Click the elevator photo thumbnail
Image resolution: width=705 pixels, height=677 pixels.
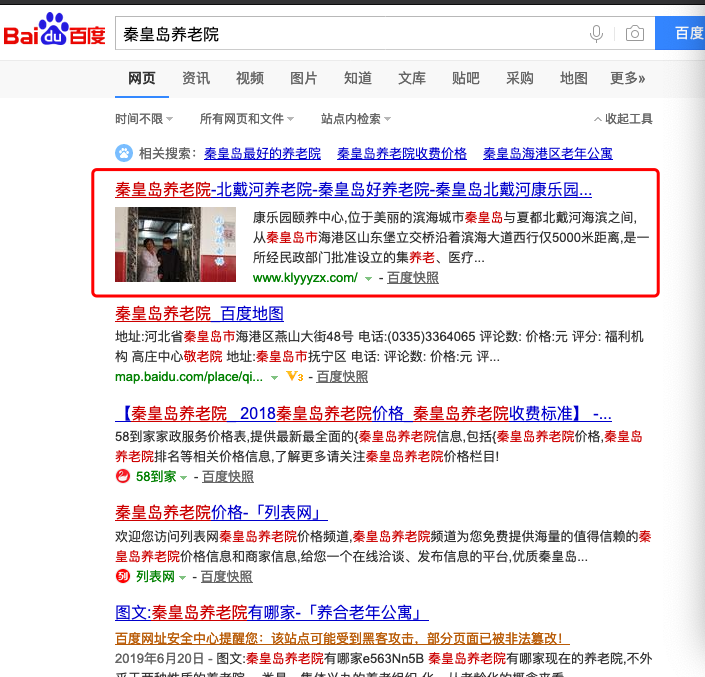175,245
